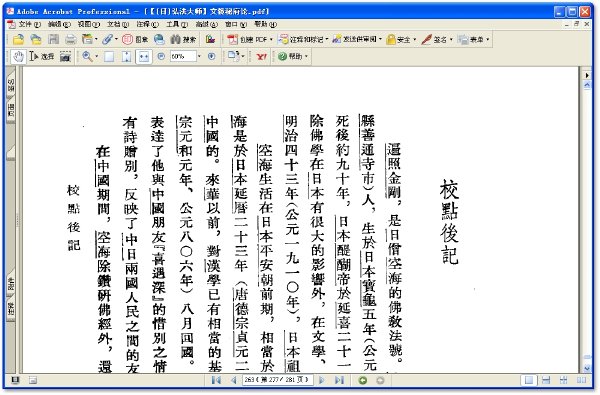Click the Print icon in the toolbar
The image size is (600, 395).
(x=70, y=39)
